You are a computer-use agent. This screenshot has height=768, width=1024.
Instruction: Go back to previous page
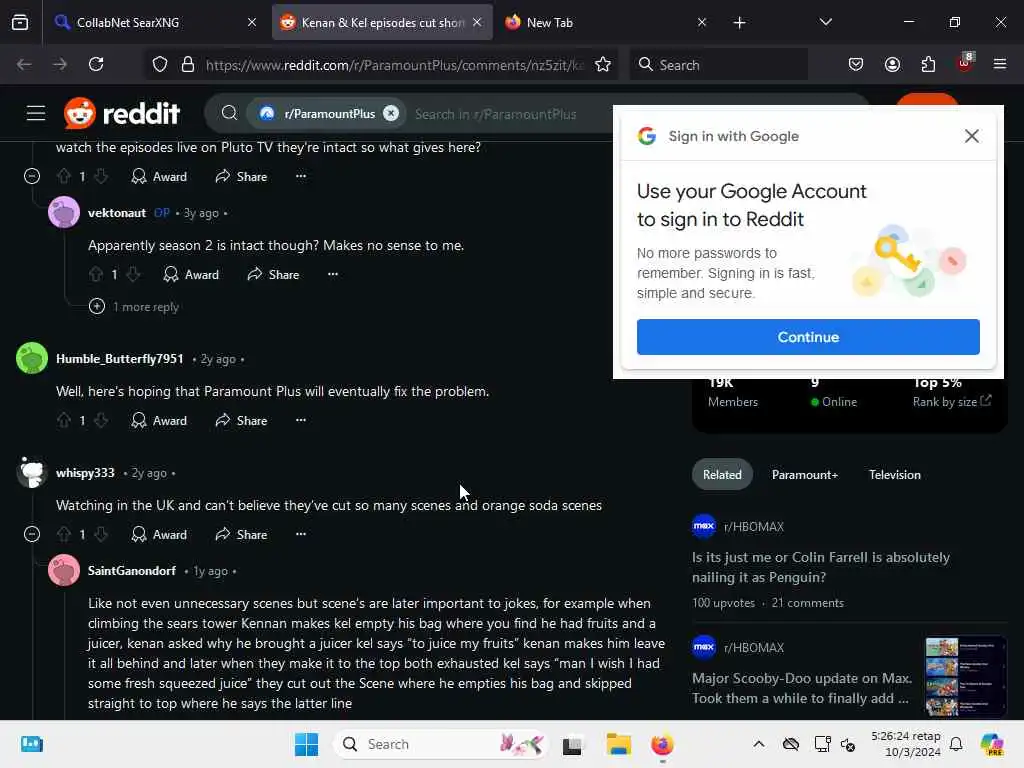(24, 64)
